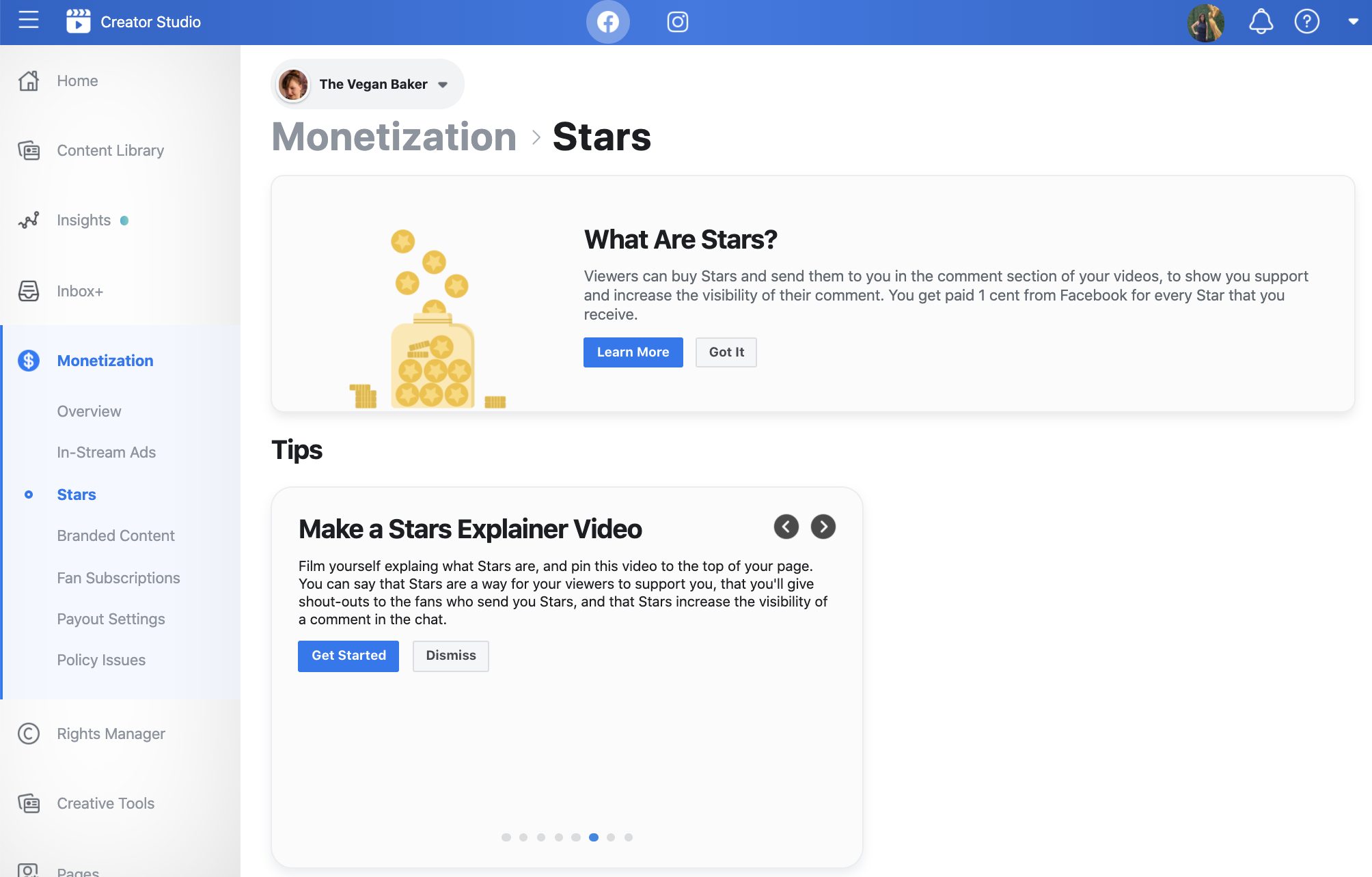Show previous tip with left arrow
The width and height of the screenshot is (1372, 877).
click(786, 527)
